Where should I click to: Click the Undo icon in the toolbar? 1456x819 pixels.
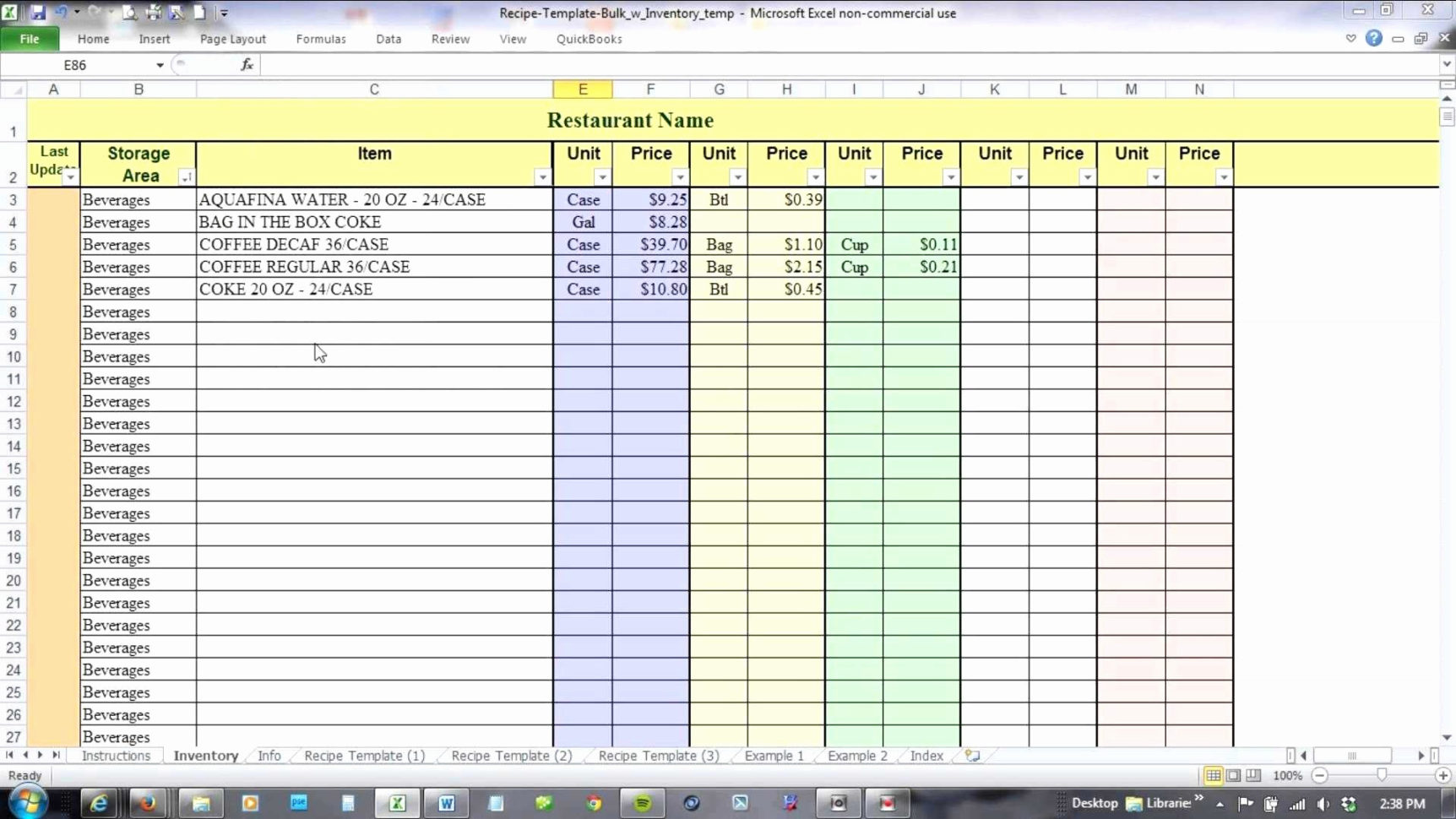[61, 13]
